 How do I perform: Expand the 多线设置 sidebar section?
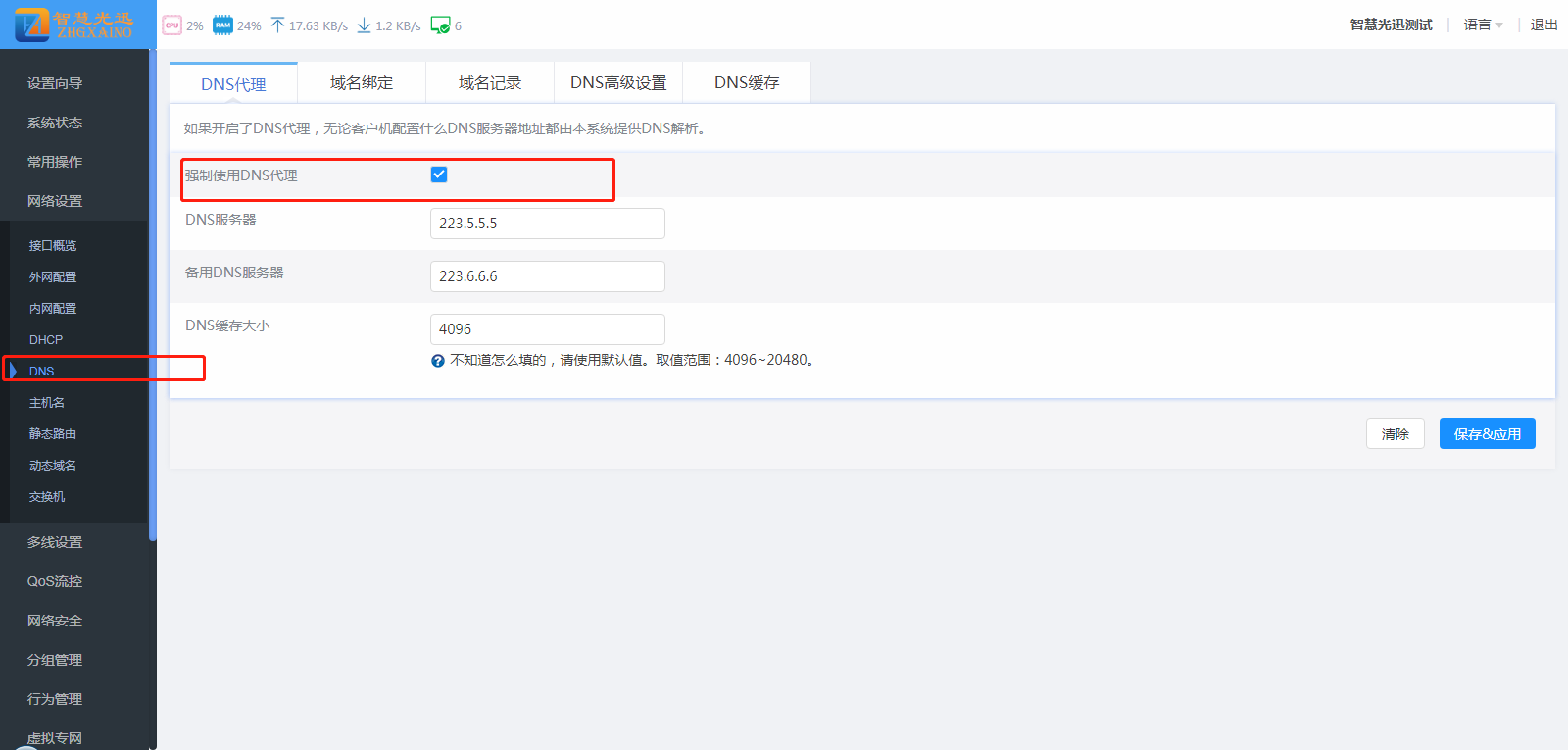click(55, 542)
